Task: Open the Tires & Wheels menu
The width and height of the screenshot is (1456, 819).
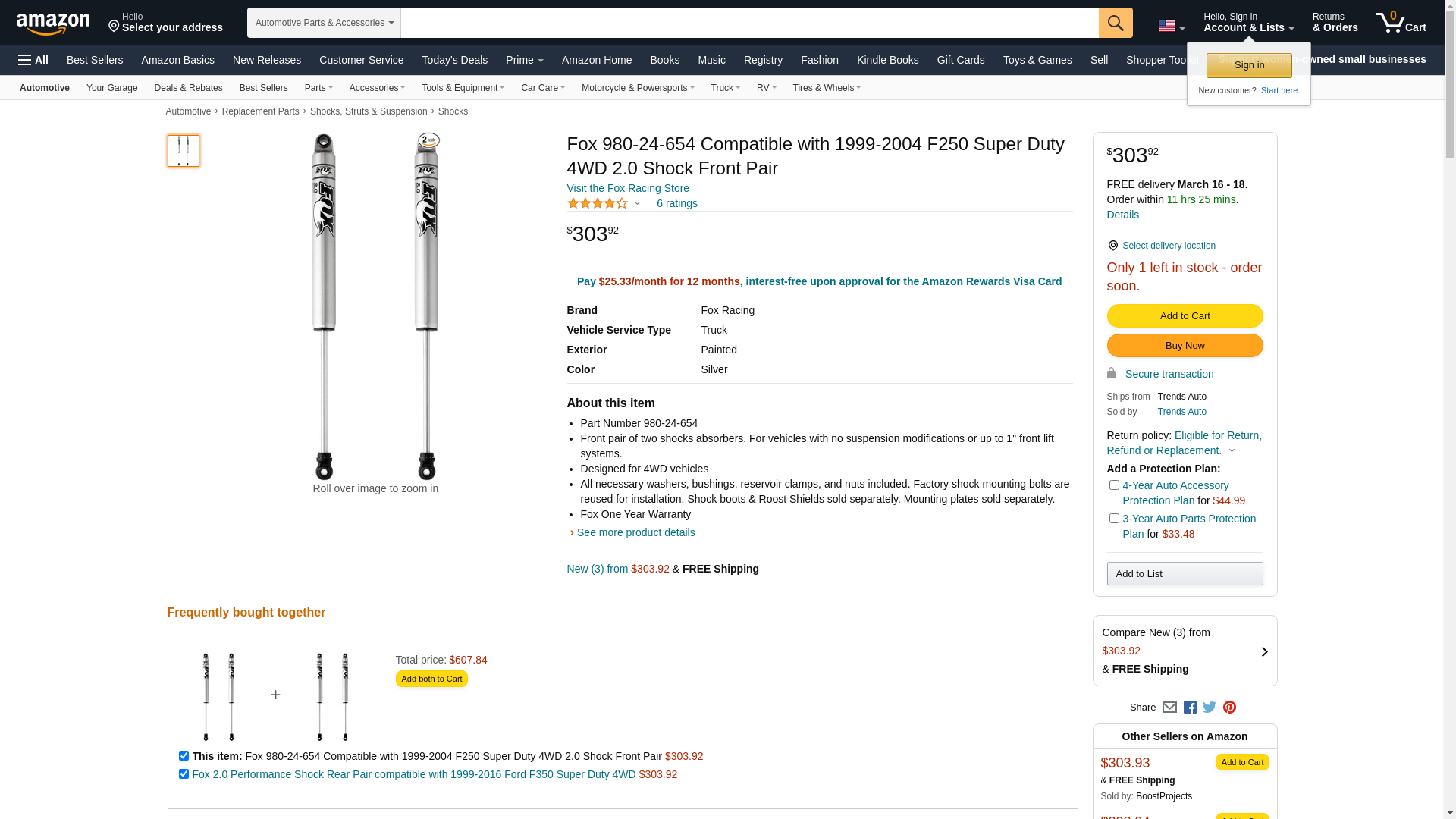Action: click(826, 88)
